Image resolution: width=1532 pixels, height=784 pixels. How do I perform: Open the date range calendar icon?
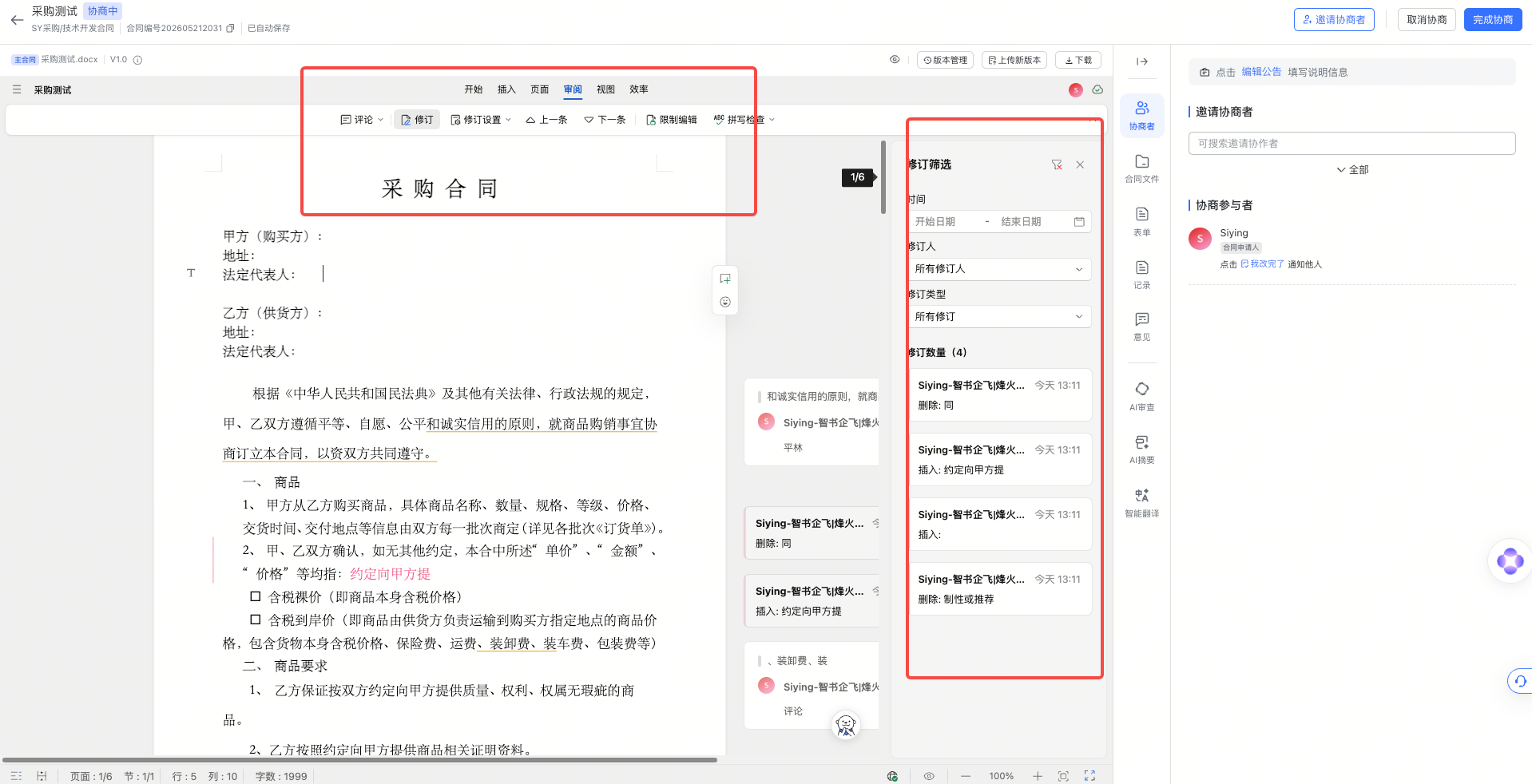click(1079, 222)
